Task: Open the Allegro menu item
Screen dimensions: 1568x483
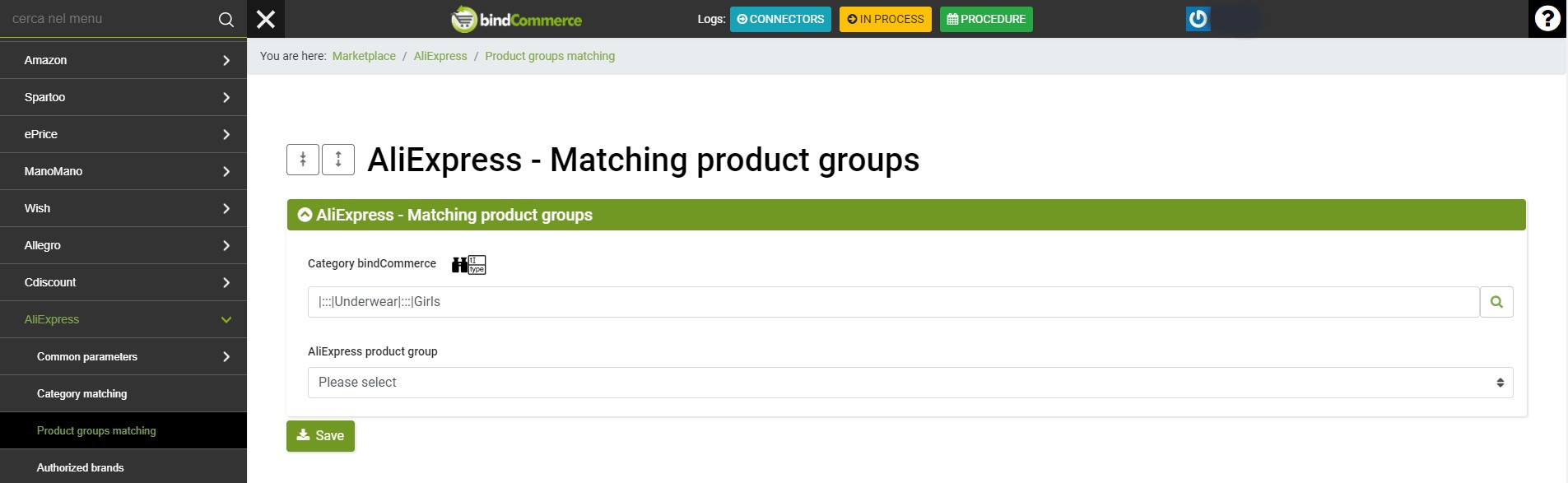Action: tap(123, 245)
